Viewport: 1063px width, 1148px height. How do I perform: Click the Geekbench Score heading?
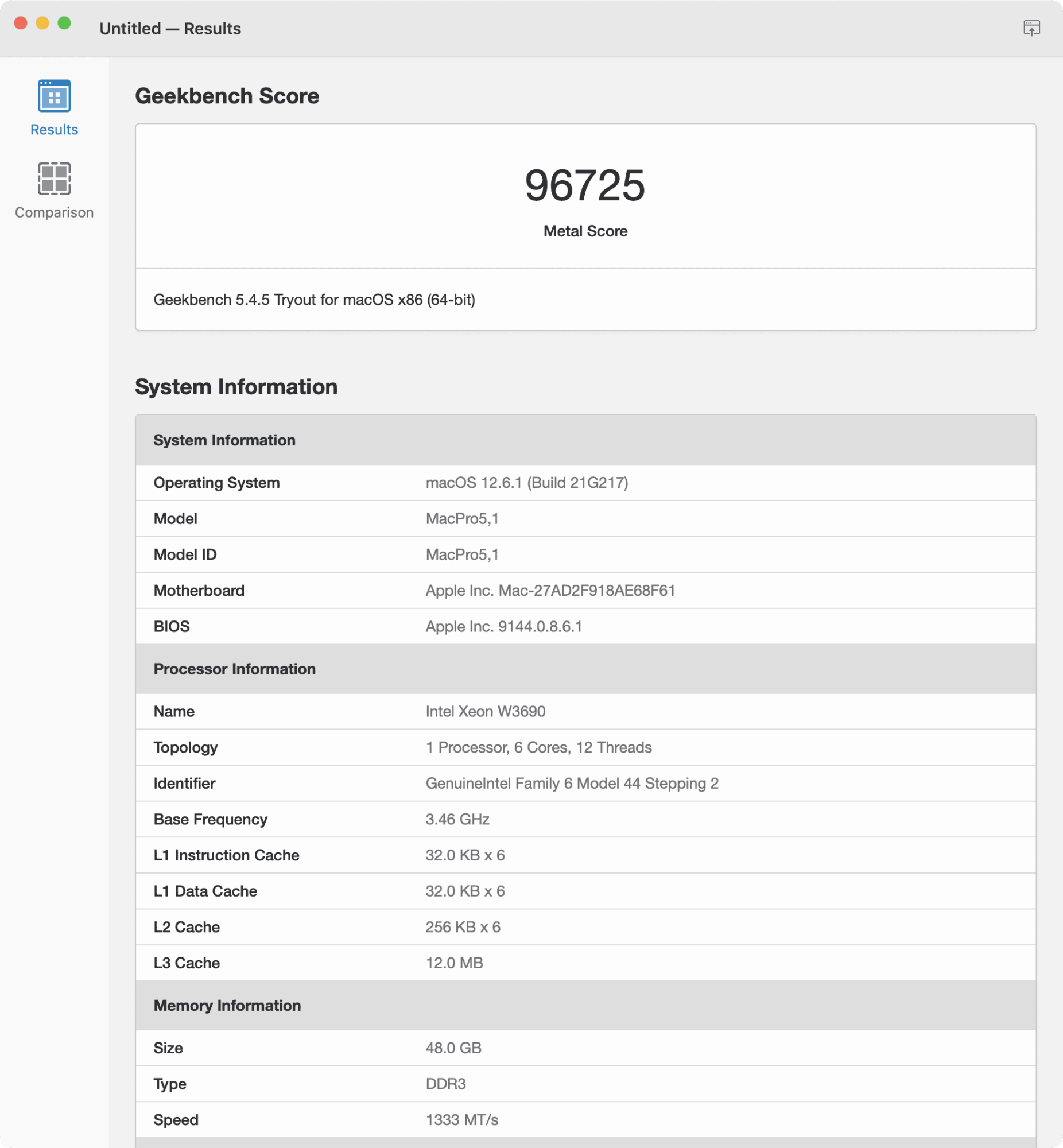click(x=227, y=95)
